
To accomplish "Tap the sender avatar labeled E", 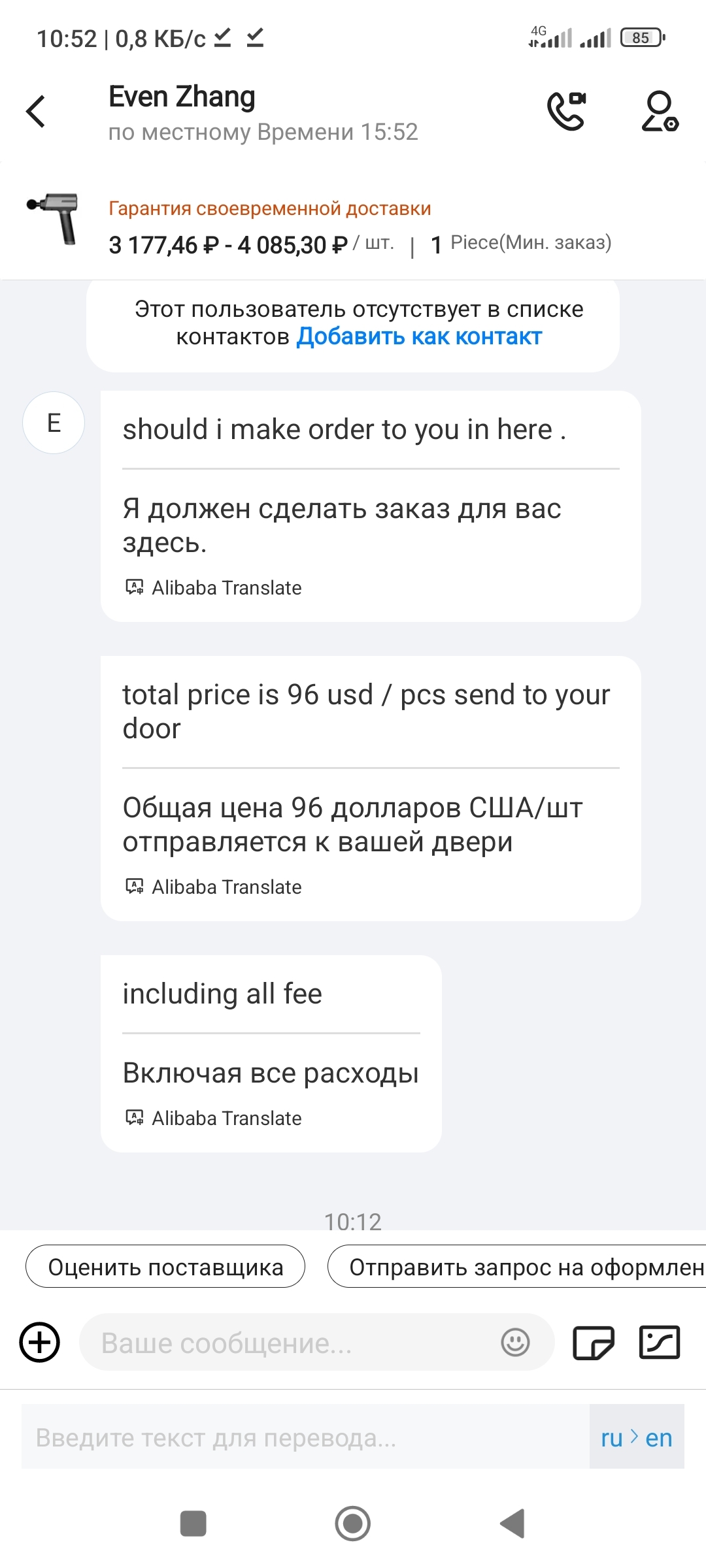I will click(54, 423).
